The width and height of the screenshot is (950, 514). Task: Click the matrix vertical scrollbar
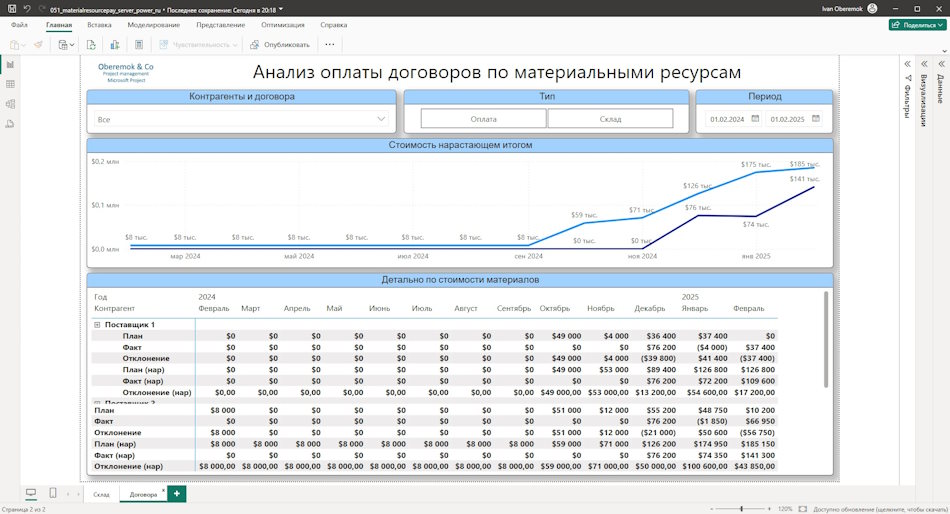tap(825, 339)
